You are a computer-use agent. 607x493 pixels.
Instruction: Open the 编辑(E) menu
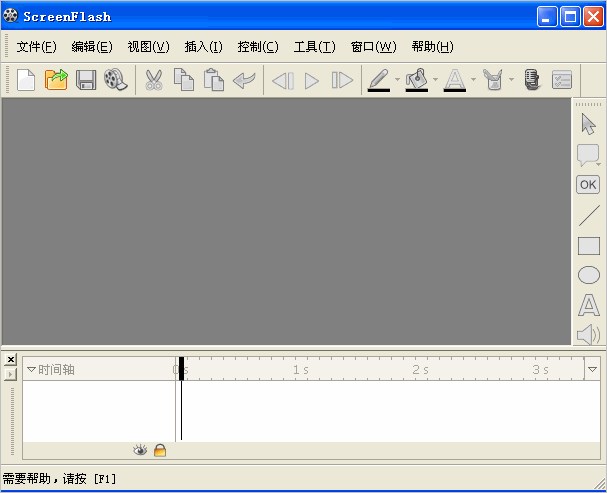point(92,47)
